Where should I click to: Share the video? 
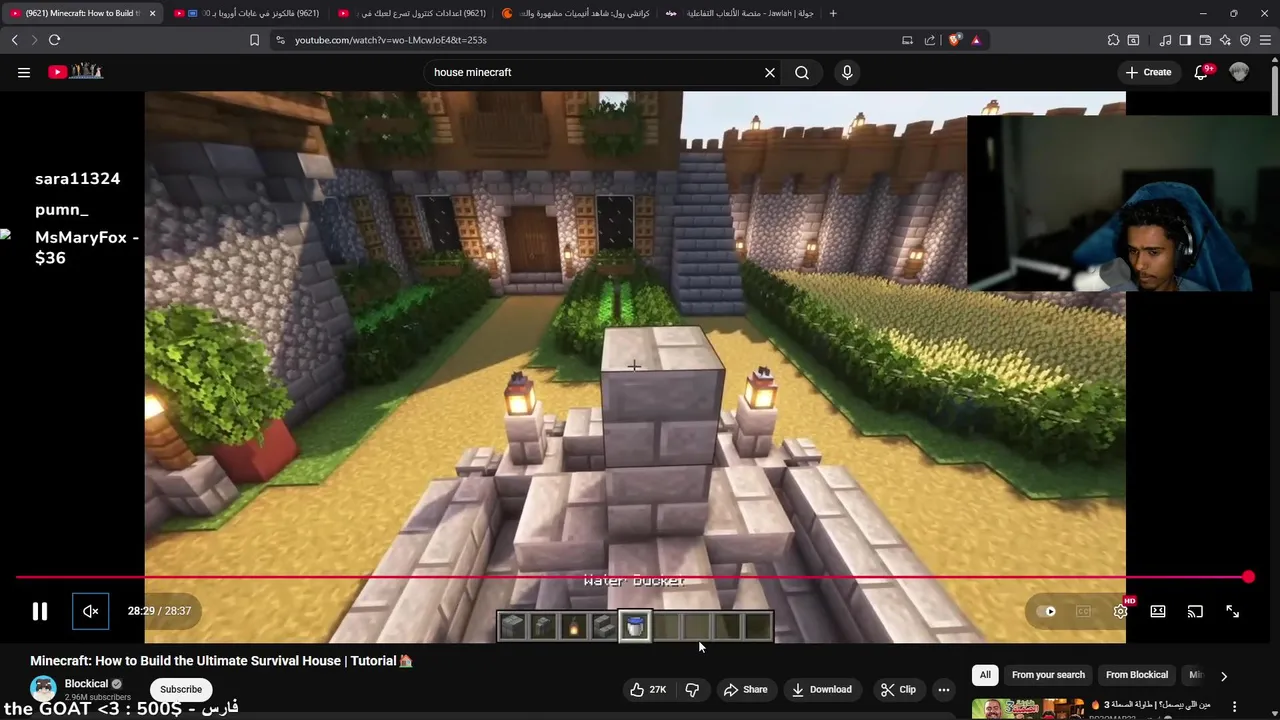tap(745, 689)
